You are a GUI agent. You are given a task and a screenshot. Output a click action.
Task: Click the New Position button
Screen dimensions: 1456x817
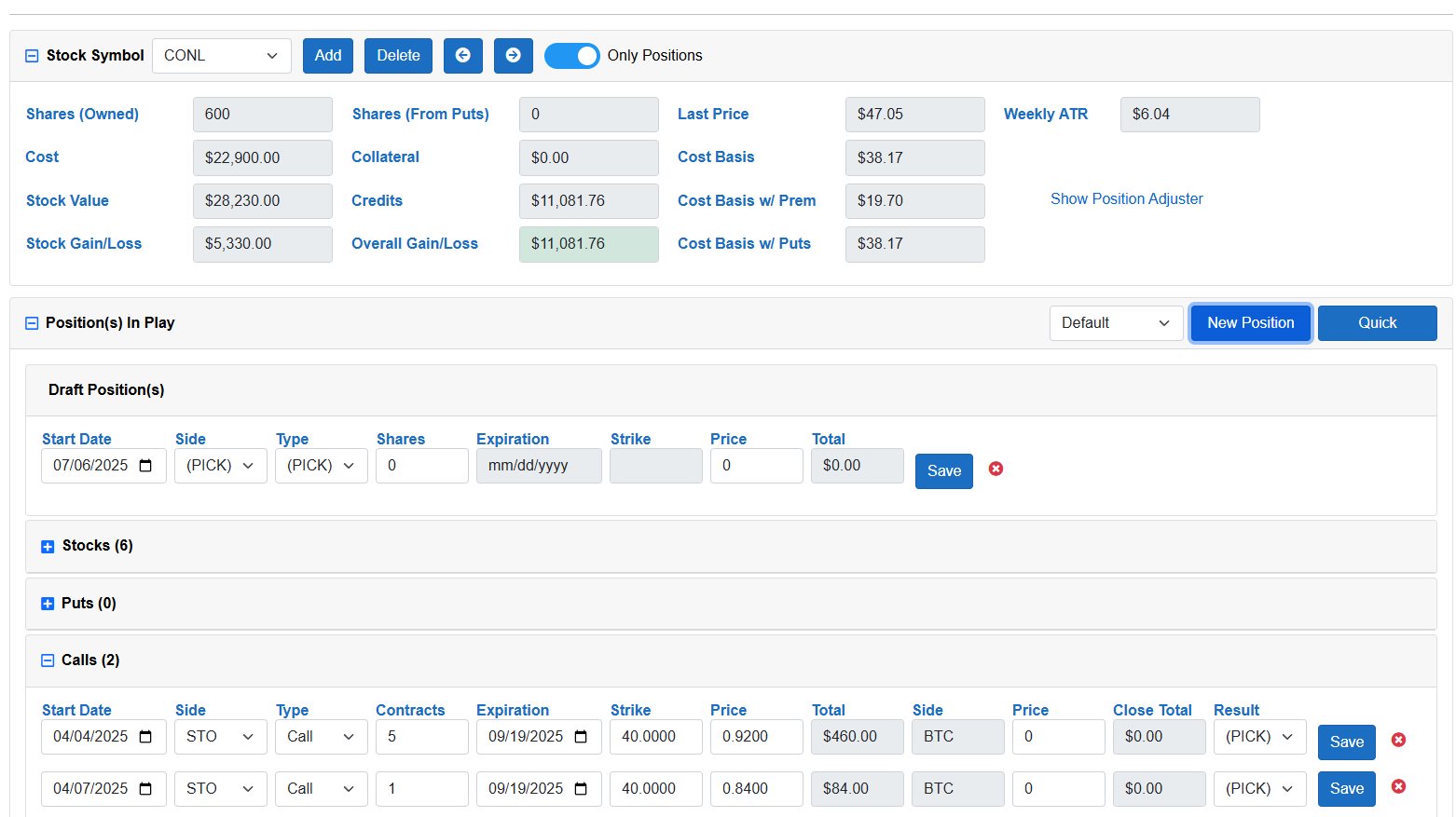coord(1250,323)
